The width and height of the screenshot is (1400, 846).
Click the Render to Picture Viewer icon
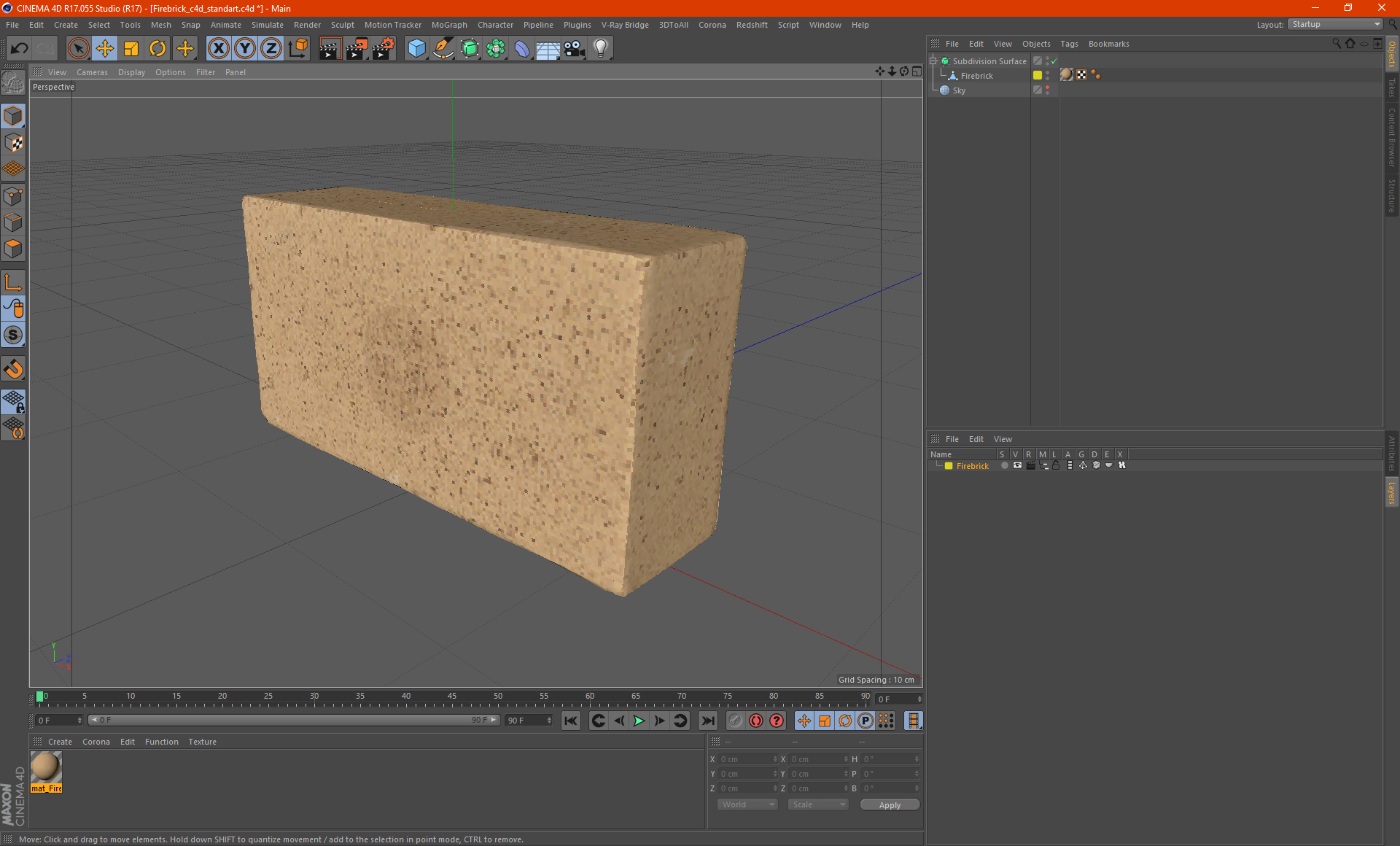tap(354, 47)
